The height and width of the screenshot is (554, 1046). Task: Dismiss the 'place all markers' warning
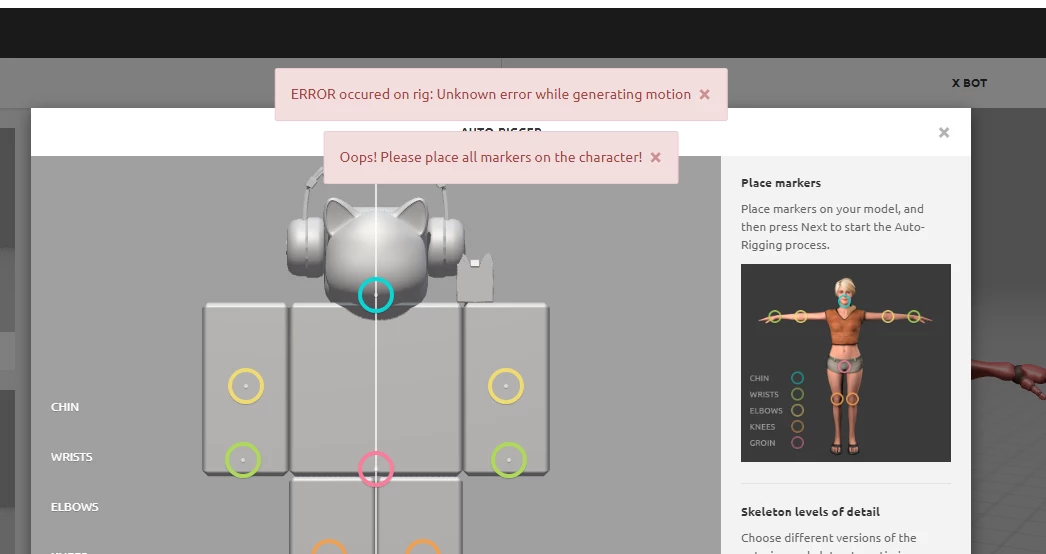click(x=656, y=158)
